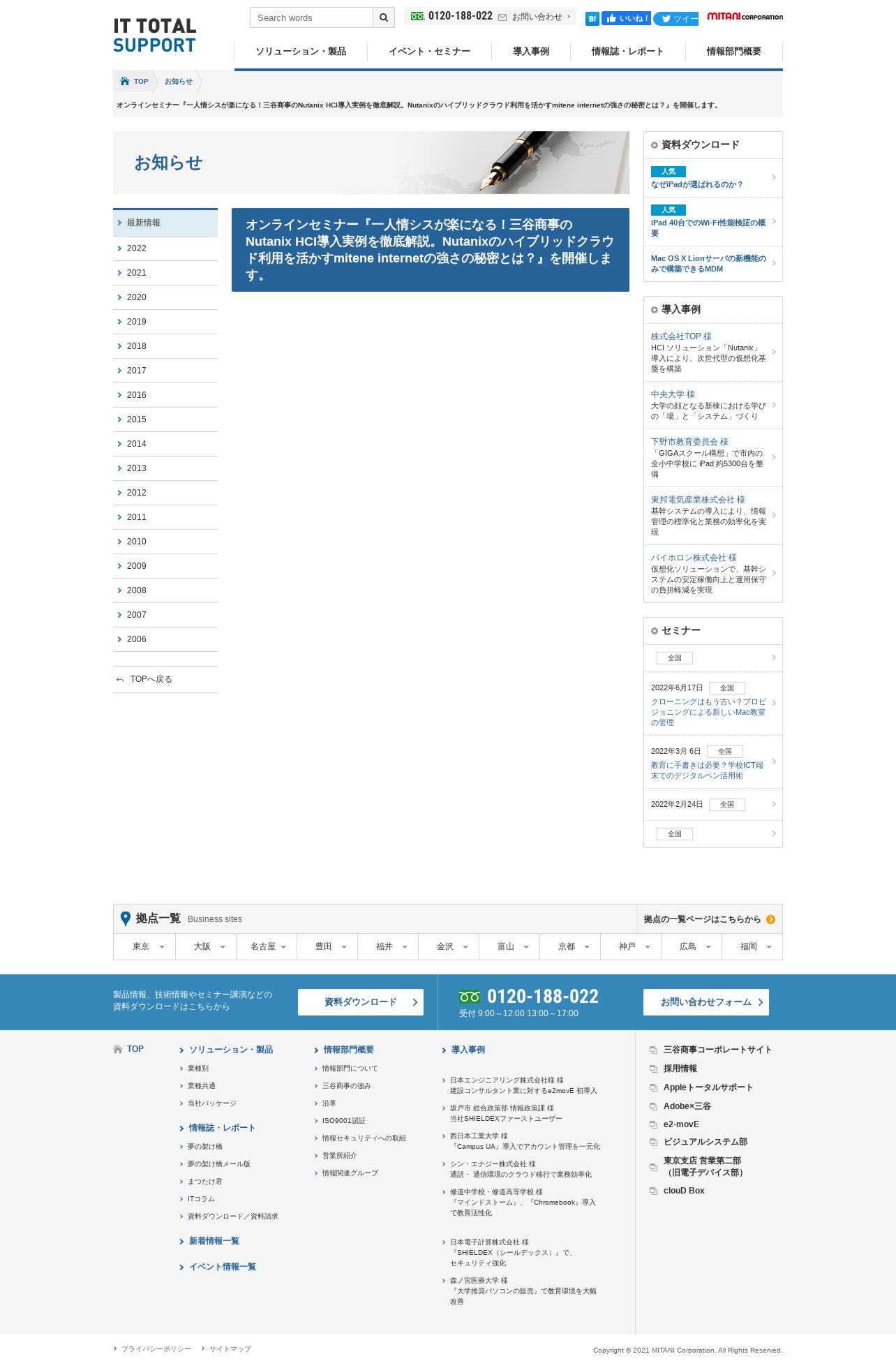
Task: Click the IT TOTAL SUPPORT logo
Action: (155, 36)
